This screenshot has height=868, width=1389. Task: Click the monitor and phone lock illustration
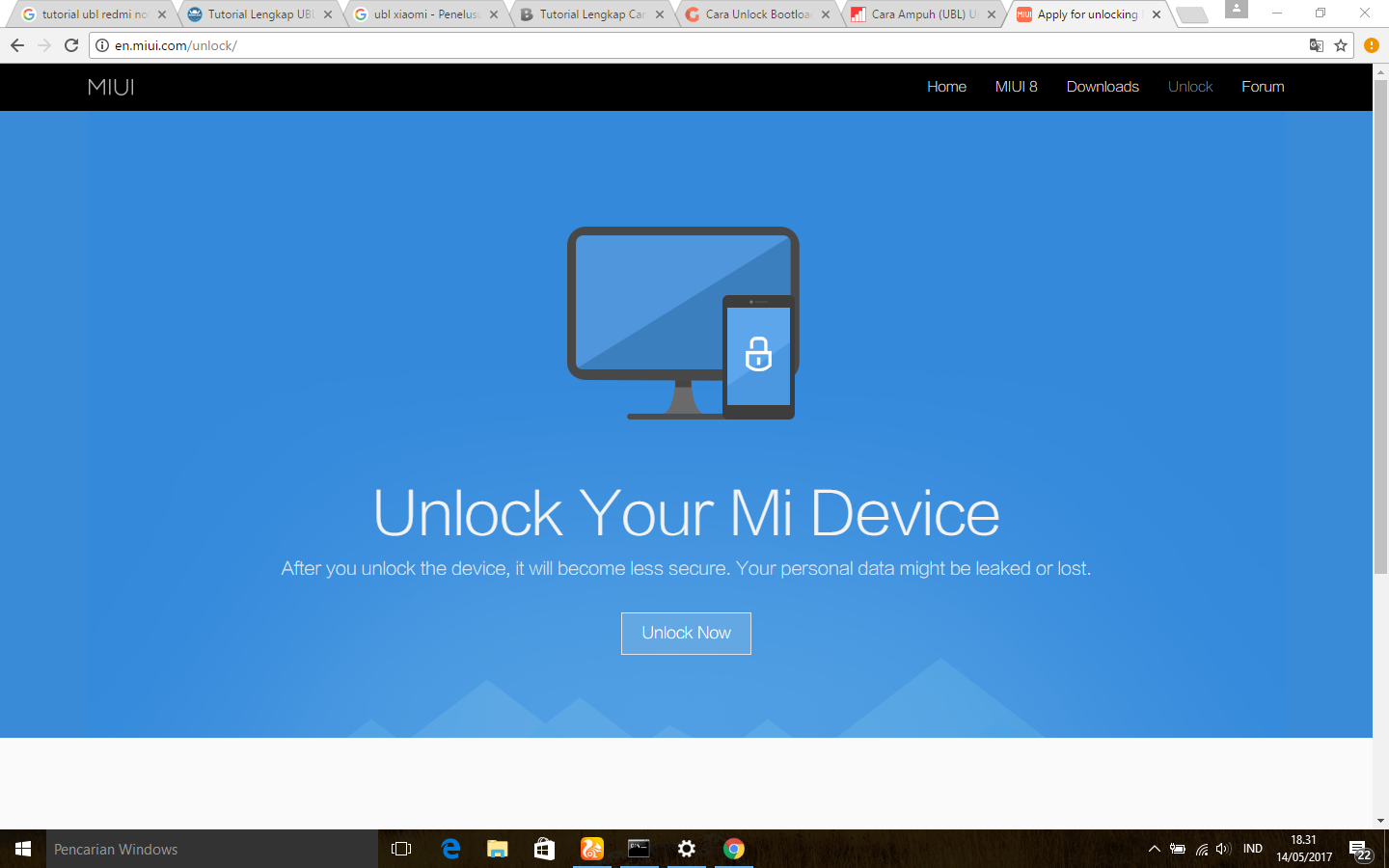(683, 323)
